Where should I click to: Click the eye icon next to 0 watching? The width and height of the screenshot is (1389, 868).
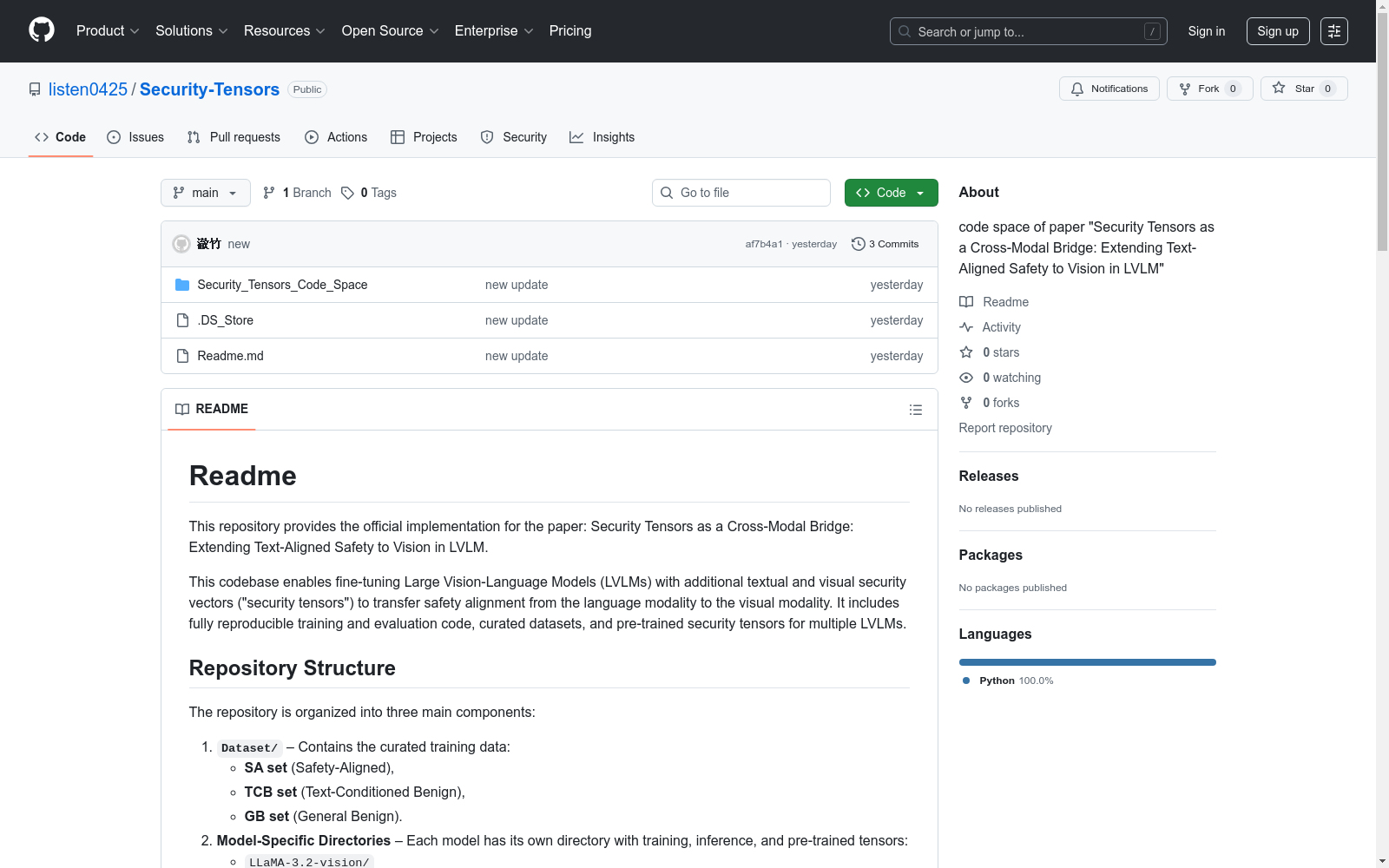(966, 378)
